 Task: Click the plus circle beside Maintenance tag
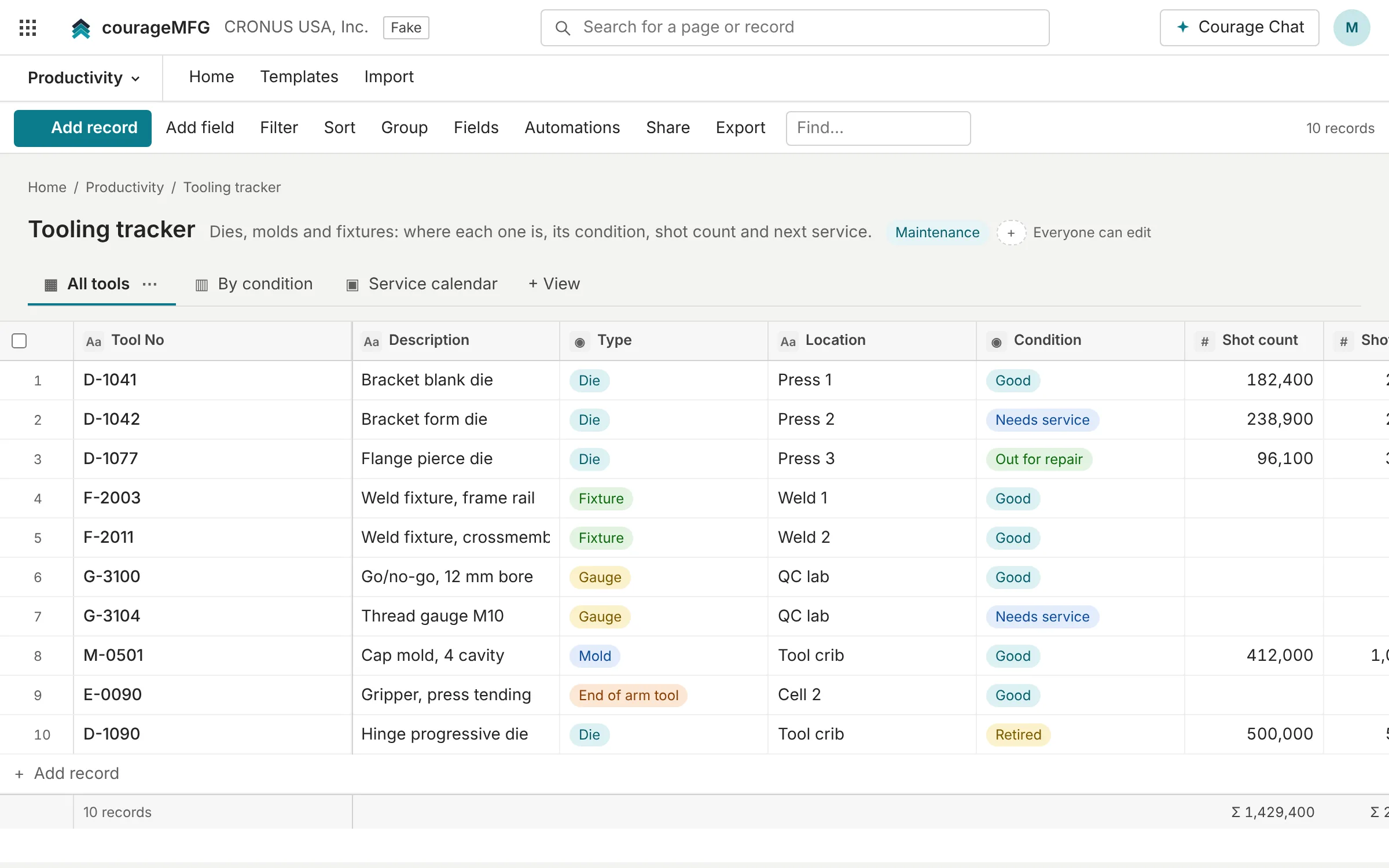(x=1011, y=233)
